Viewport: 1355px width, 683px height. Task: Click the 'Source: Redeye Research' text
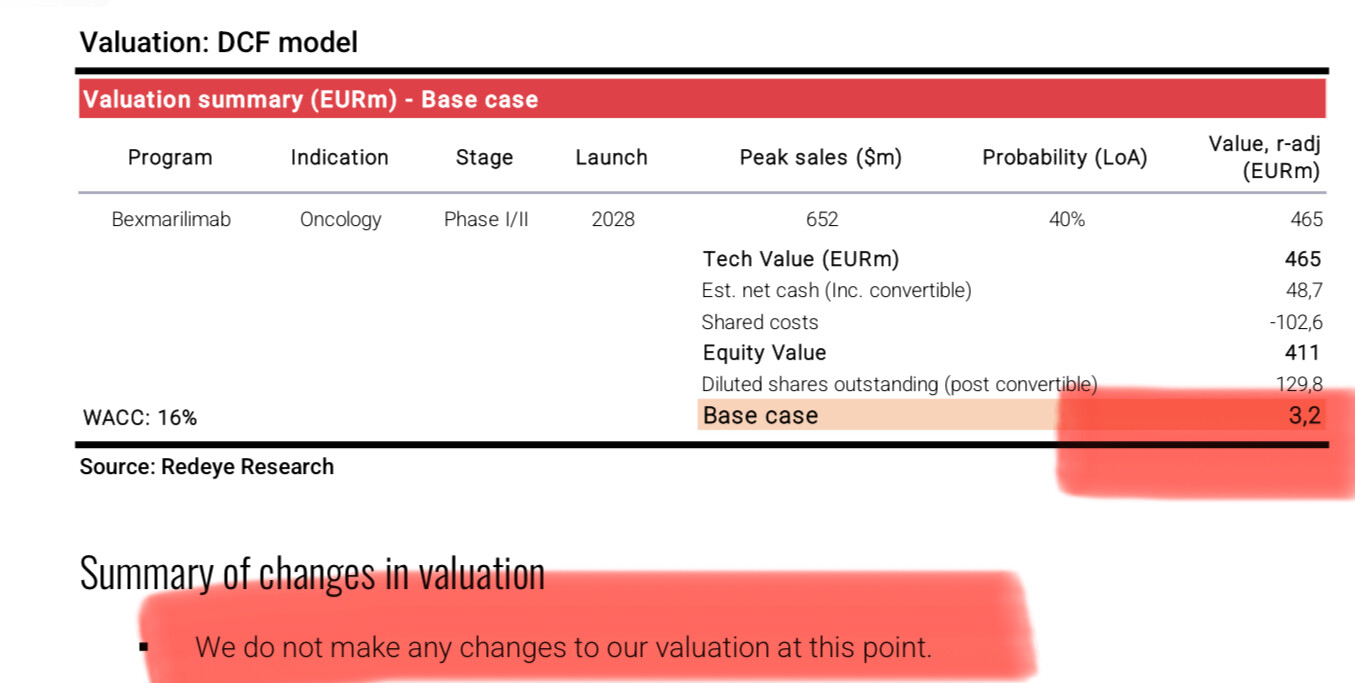[207, 467]
